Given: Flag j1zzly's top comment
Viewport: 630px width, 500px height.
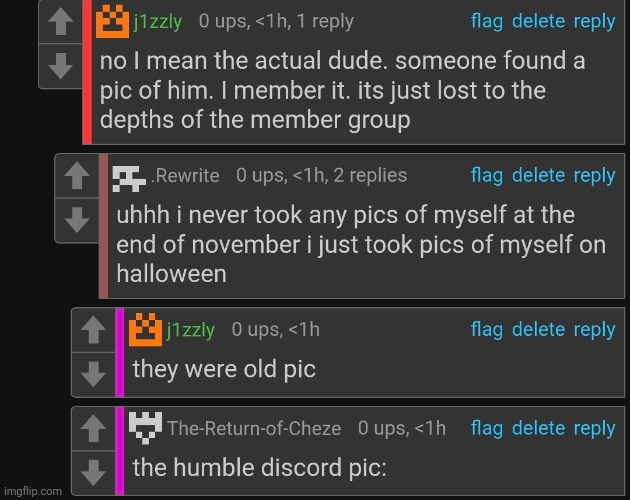Looking at the screenshot, I should tap(487, 21).
